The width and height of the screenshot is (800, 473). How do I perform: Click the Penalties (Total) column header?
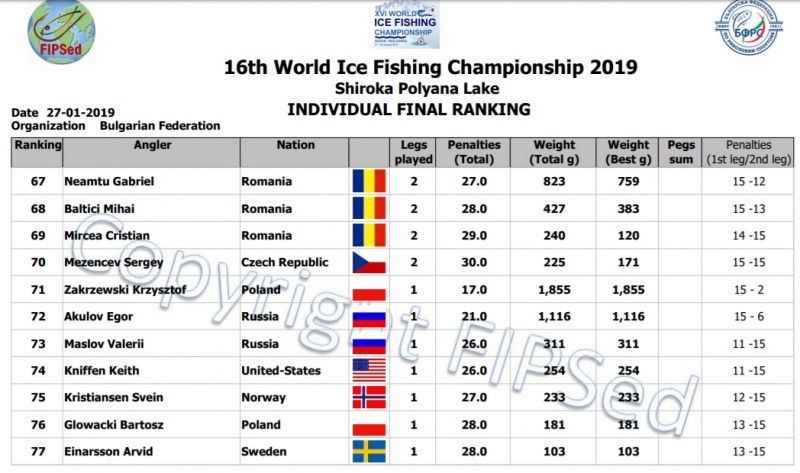point(474,152)
